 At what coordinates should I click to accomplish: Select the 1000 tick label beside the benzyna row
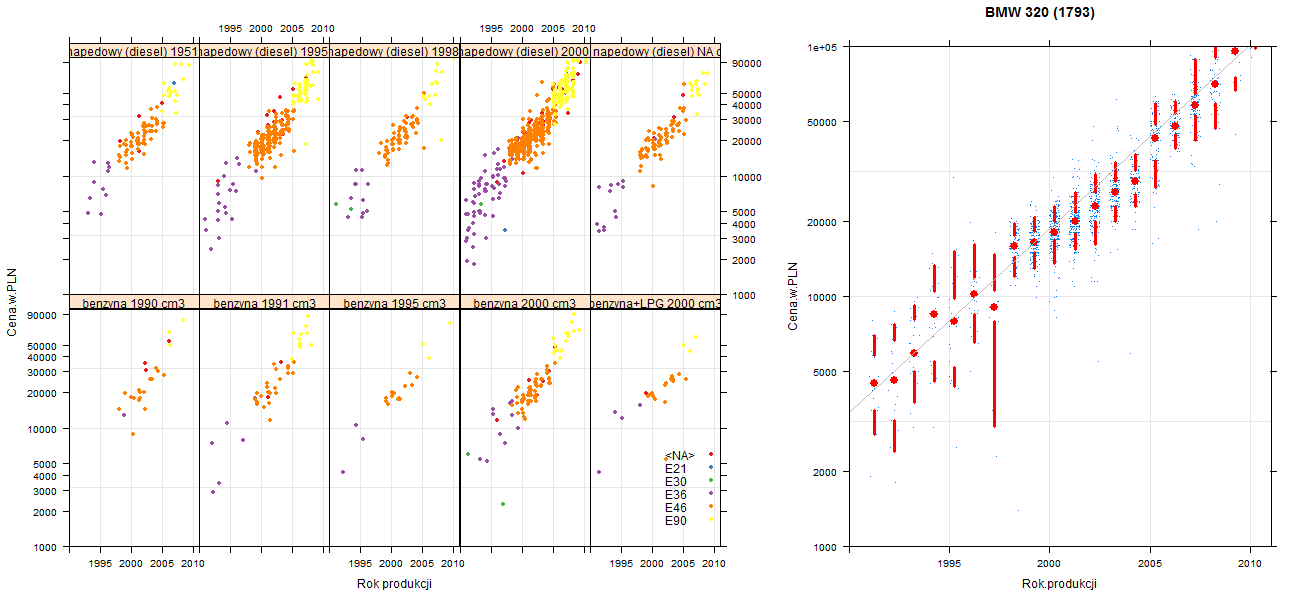pos(46,547)
